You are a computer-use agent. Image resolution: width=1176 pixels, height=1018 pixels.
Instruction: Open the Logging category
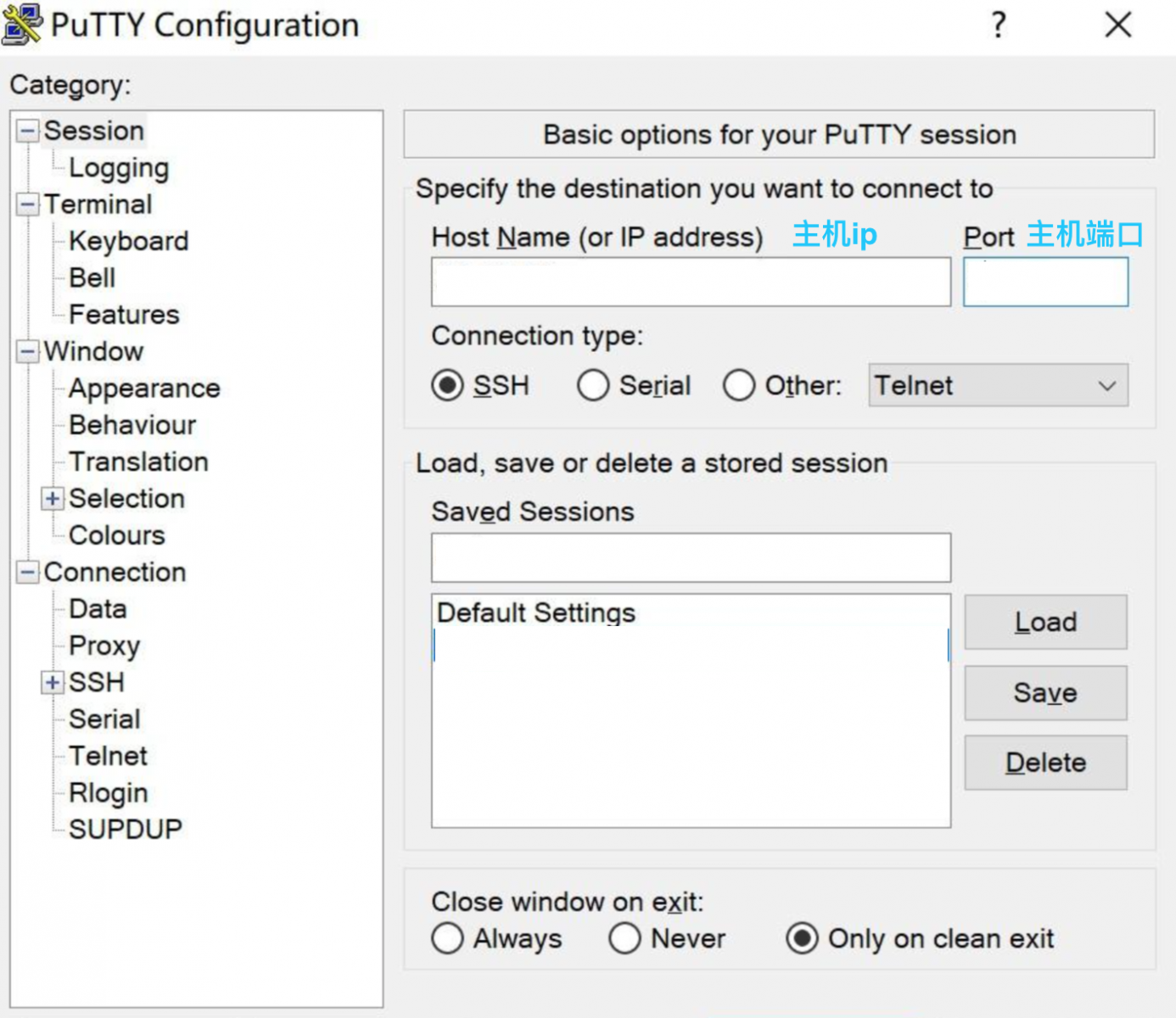(x=119, y=168)
